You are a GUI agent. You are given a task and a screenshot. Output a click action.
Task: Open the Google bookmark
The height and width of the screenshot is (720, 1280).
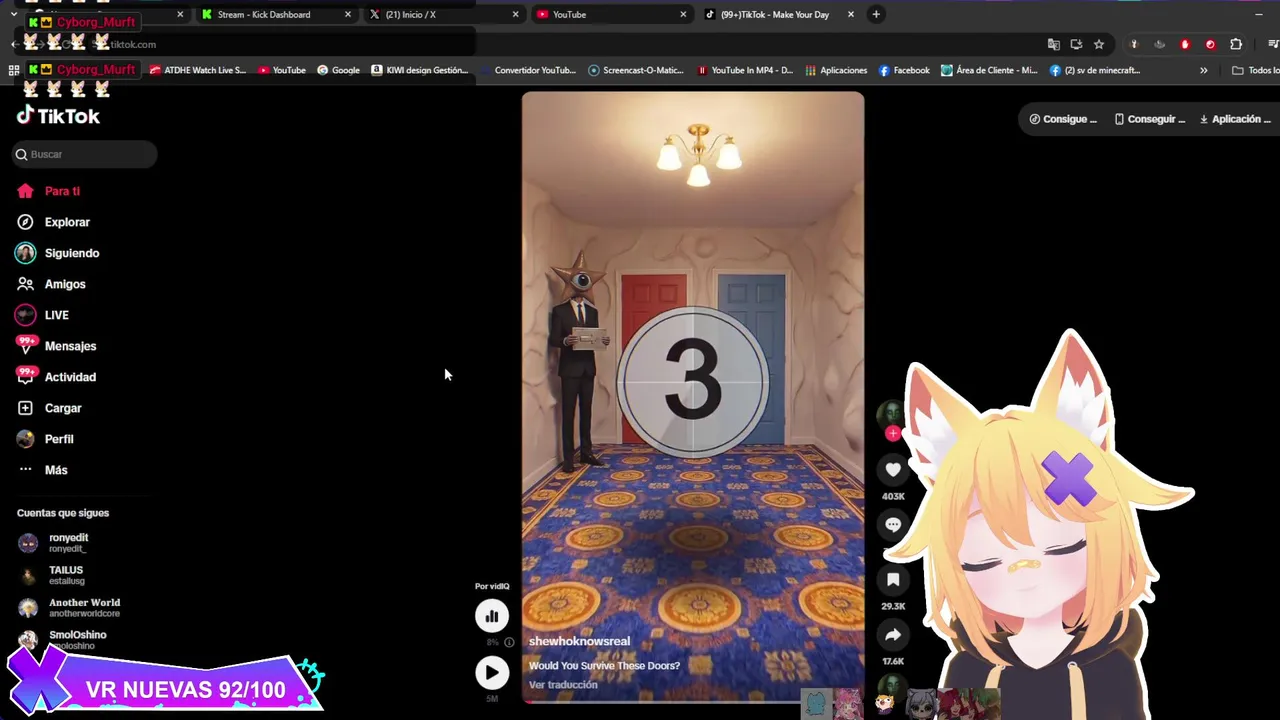pyautogui.click(x=338, y=70)
